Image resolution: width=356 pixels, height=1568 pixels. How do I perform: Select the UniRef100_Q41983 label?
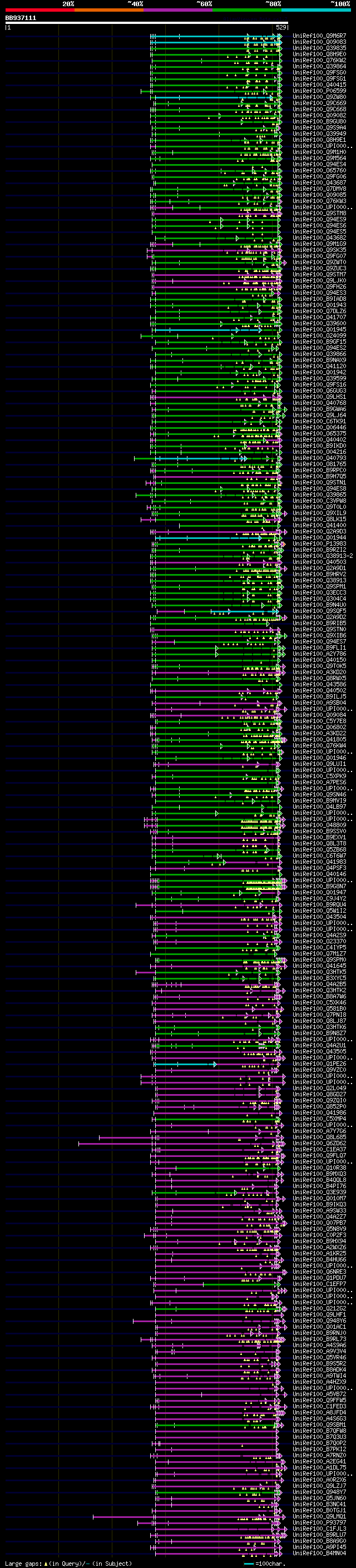pyautogui.click(x=319, y=862)
